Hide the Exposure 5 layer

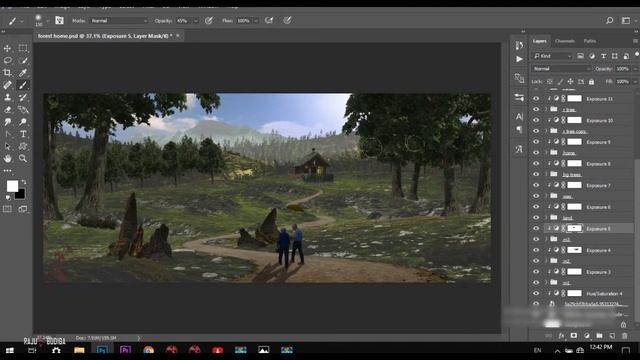pyautogui.click(x=536, y=229)
